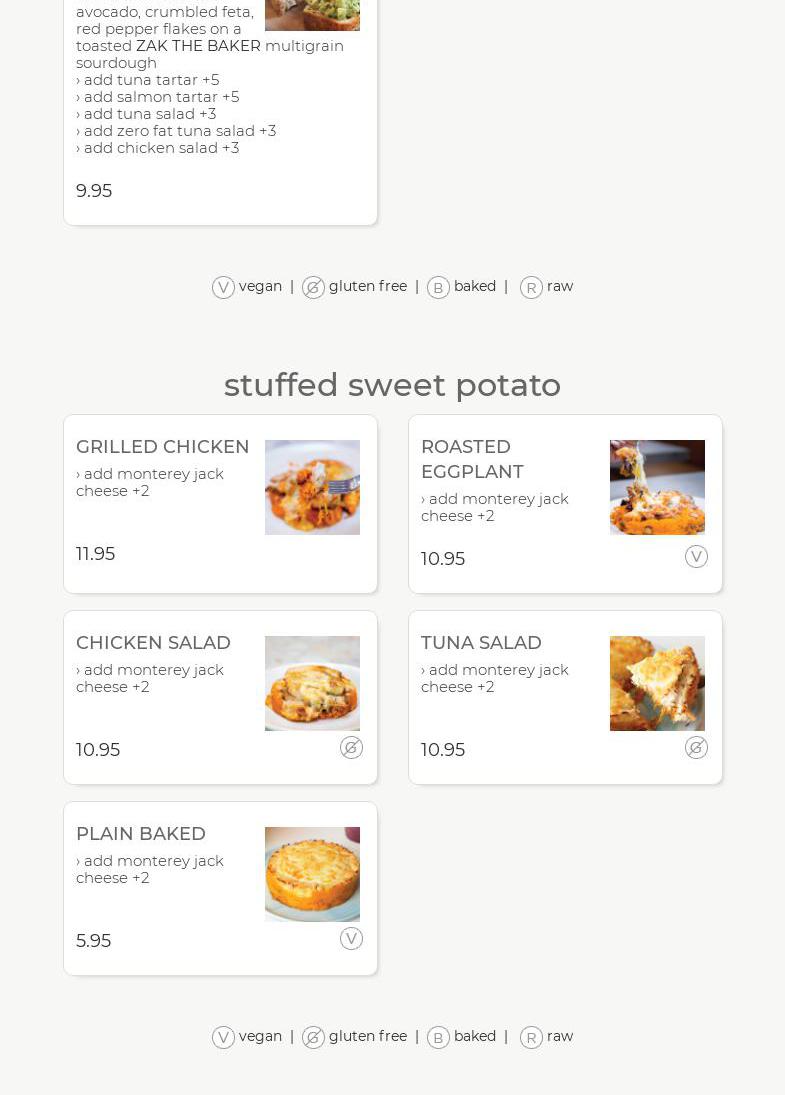Screen dimensions: 785x1095
Task: Open the Roasted Eggplant photo
Action: tap(657, 487)
